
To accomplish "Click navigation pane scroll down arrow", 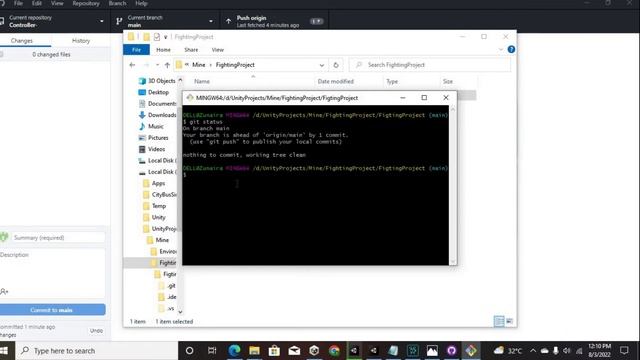I will [x=180, y=312].
